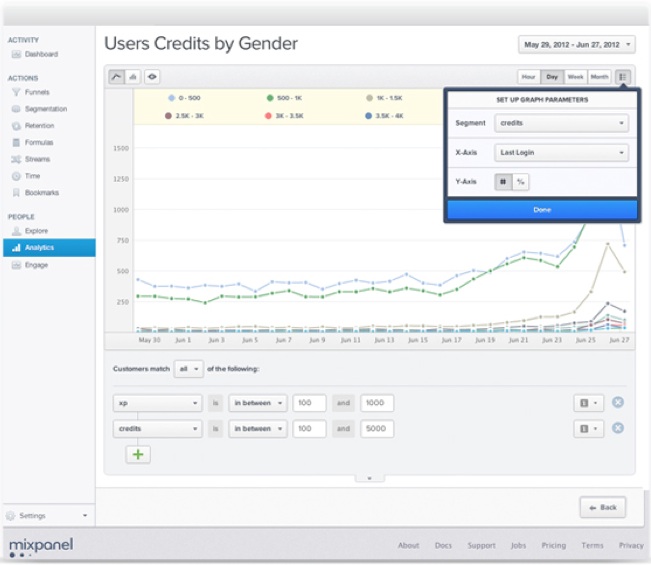Remove the xp filter row
The height and width of the screenshot is (565, 651).
pyautogui.click(x=618, y=402)
